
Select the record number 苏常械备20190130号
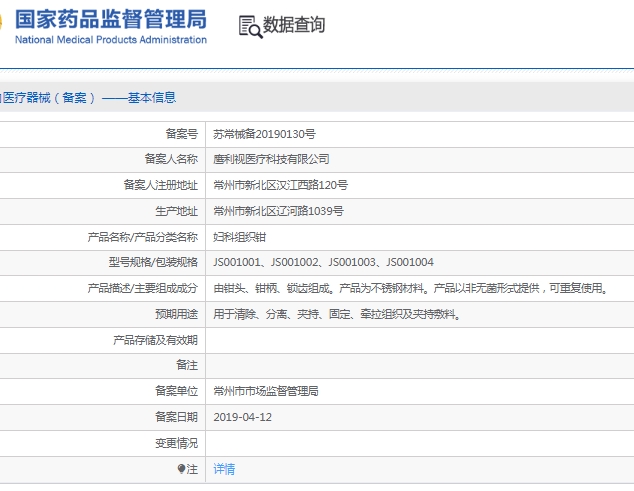(264, 134)
